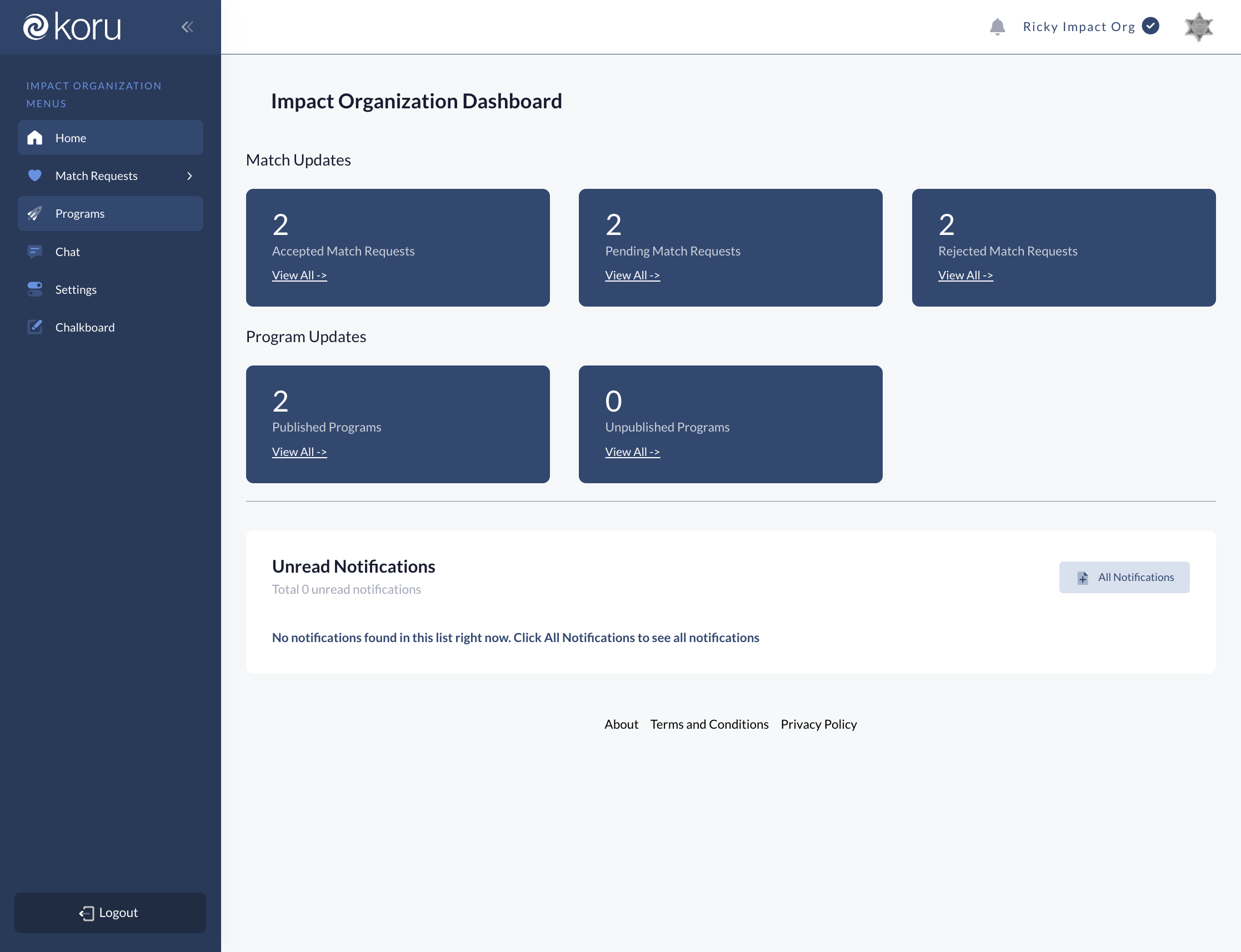View all Unpublished Programs

point(632,452)
